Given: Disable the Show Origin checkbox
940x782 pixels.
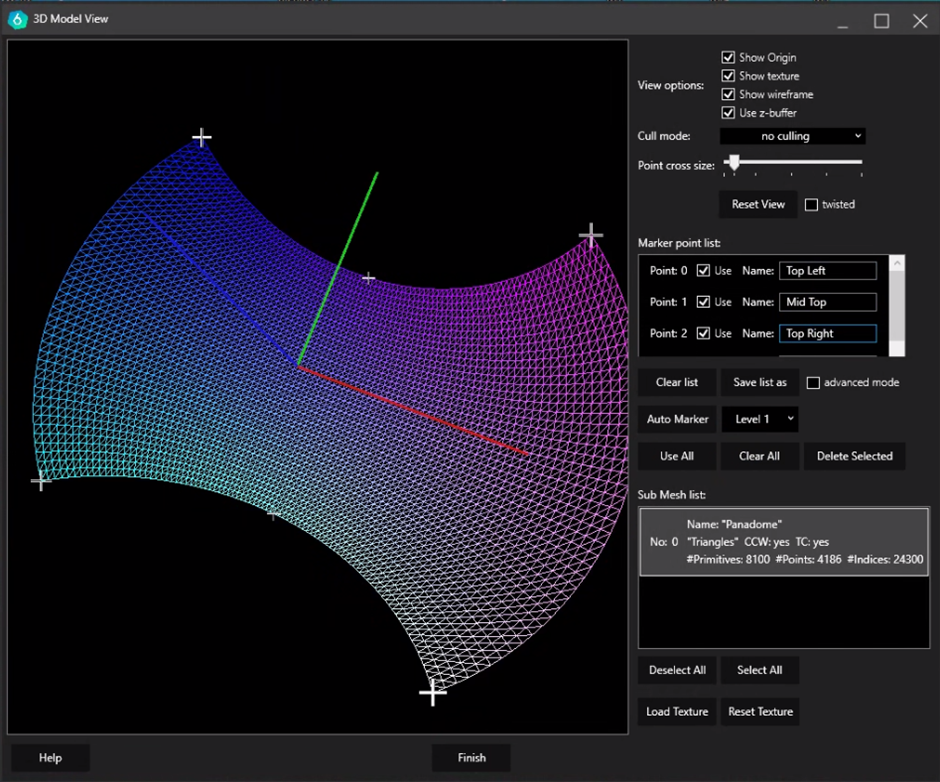Looking at the screenshot, I should coord(728,58).
